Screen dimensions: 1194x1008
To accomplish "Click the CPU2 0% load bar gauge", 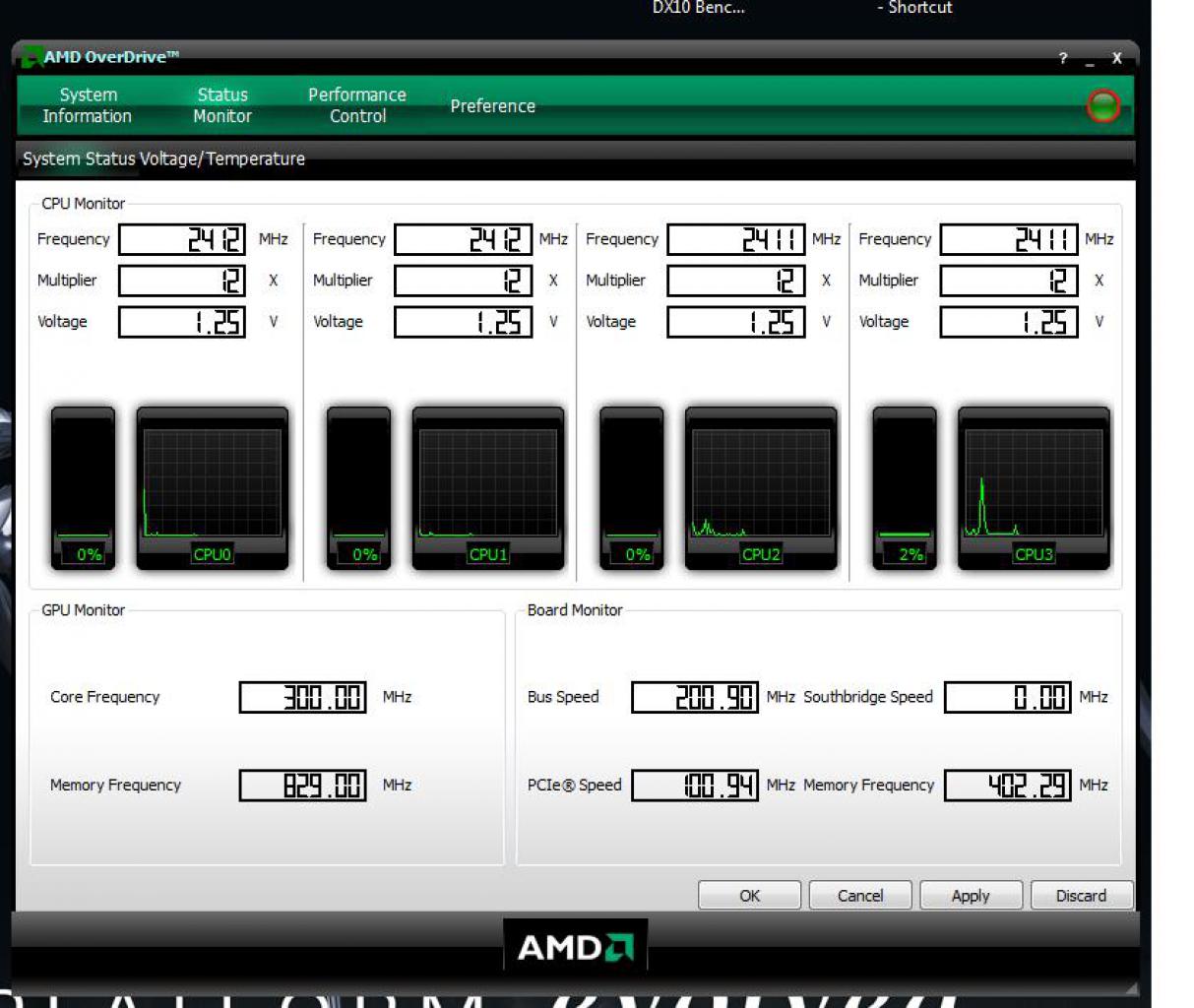I will (x=632, y=488).
